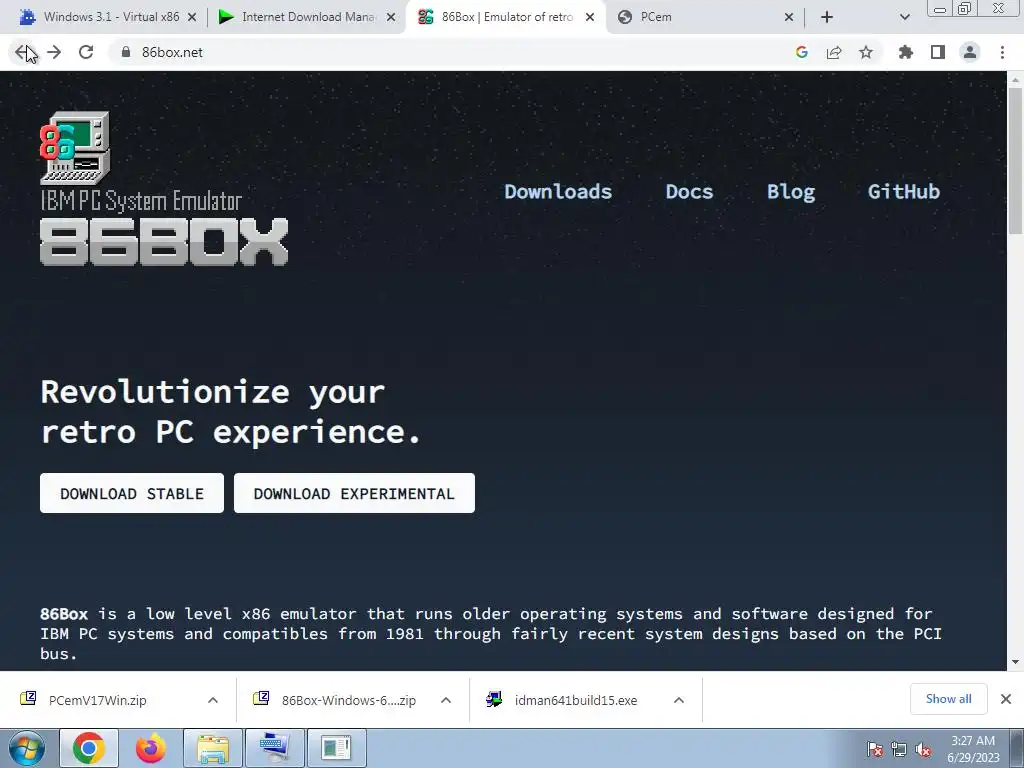Open the GitHub nav link
1024x768 pixels.
(903, 191)
